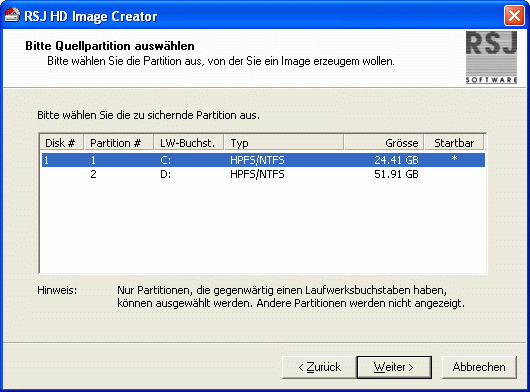Cancel the wizard with Abbrechen
This screenshot has height=392, width=530.
point(479,367)
